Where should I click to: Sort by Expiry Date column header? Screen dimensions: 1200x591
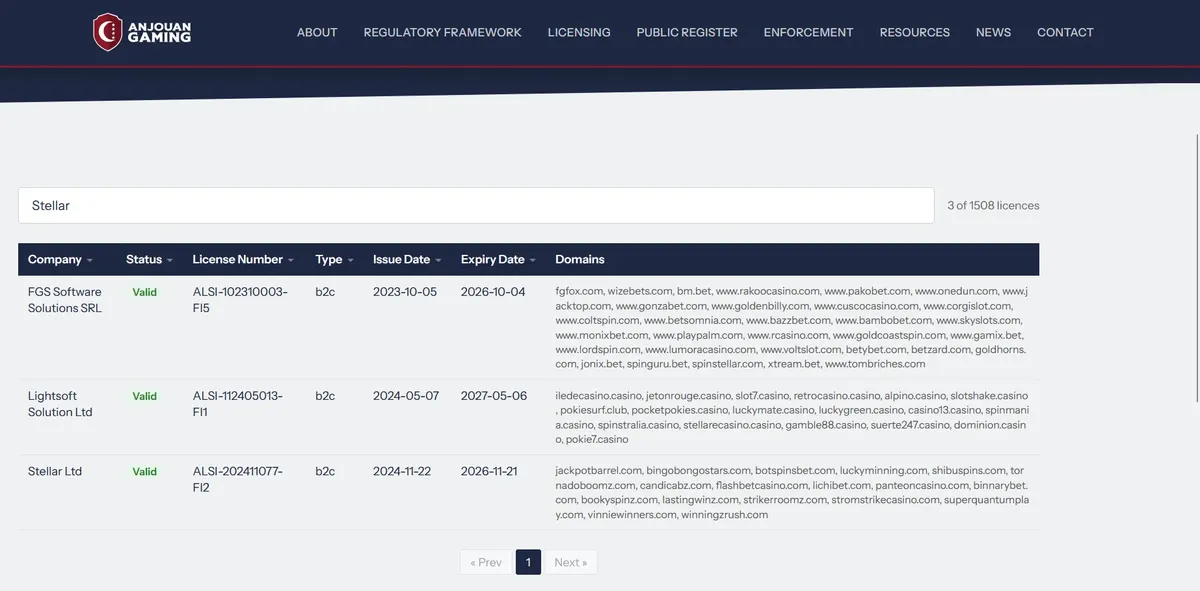click(x=498, y=259)
